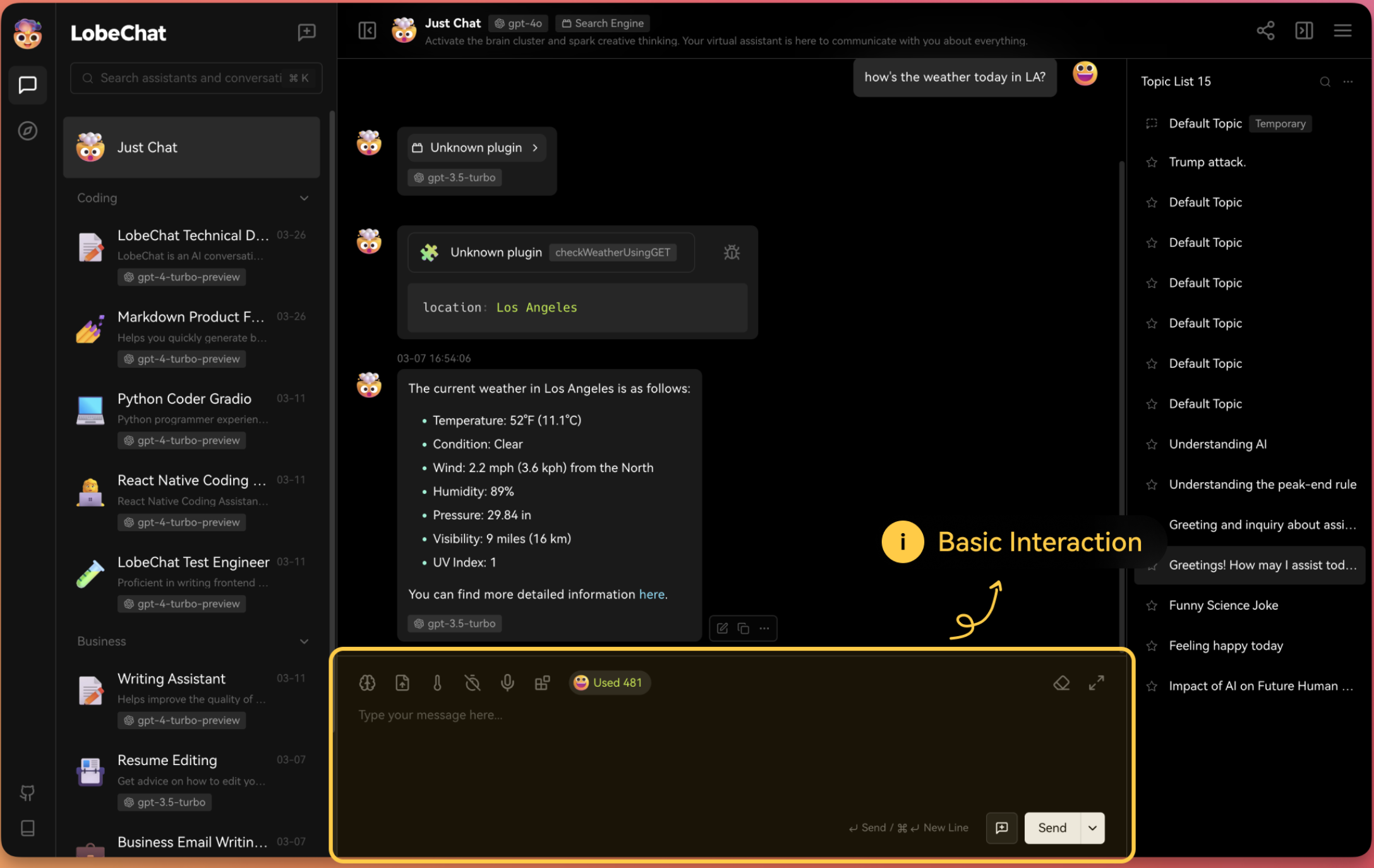1374x868 pixels.
Task: Click the Send button
Action: [x=1052, y=826]
